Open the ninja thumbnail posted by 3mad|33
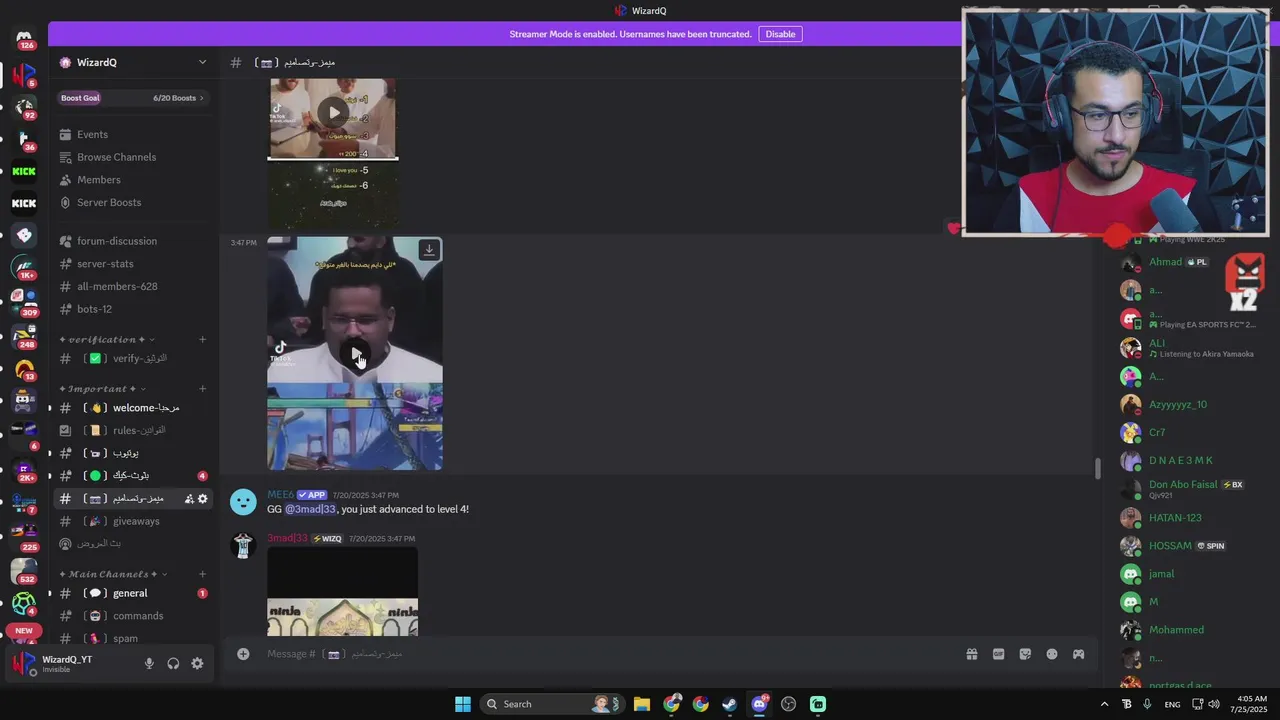This screenshot has width=1280, height=720. tap(342, 592)
